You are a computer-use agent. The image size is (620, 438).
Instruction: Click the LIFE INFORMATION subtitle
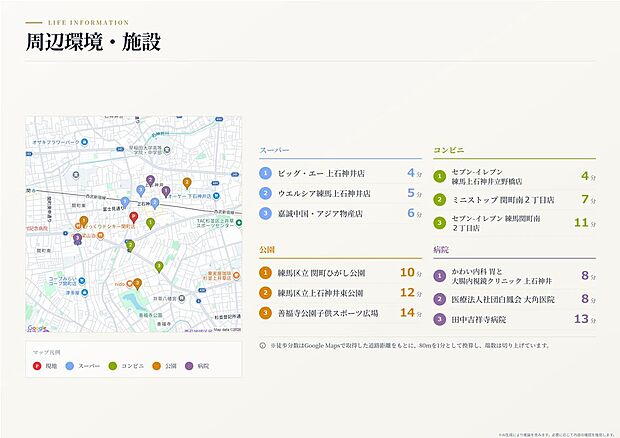[89, 23]
